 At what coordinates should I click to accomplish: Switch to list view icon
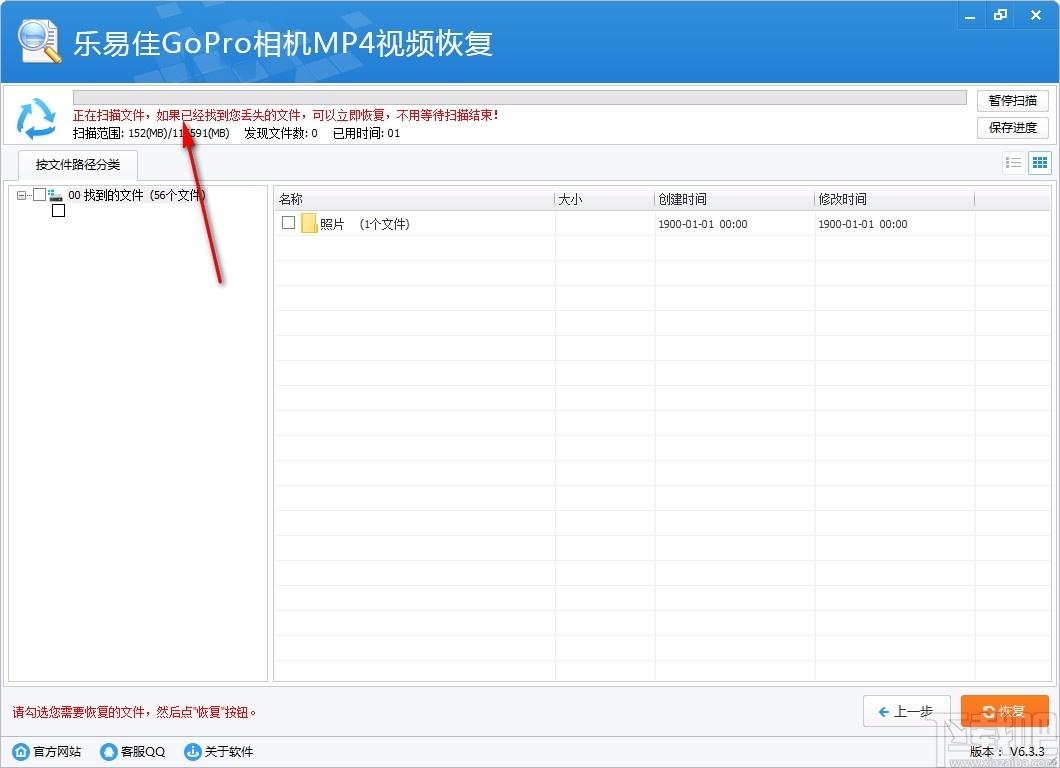tap(1013, 162)
